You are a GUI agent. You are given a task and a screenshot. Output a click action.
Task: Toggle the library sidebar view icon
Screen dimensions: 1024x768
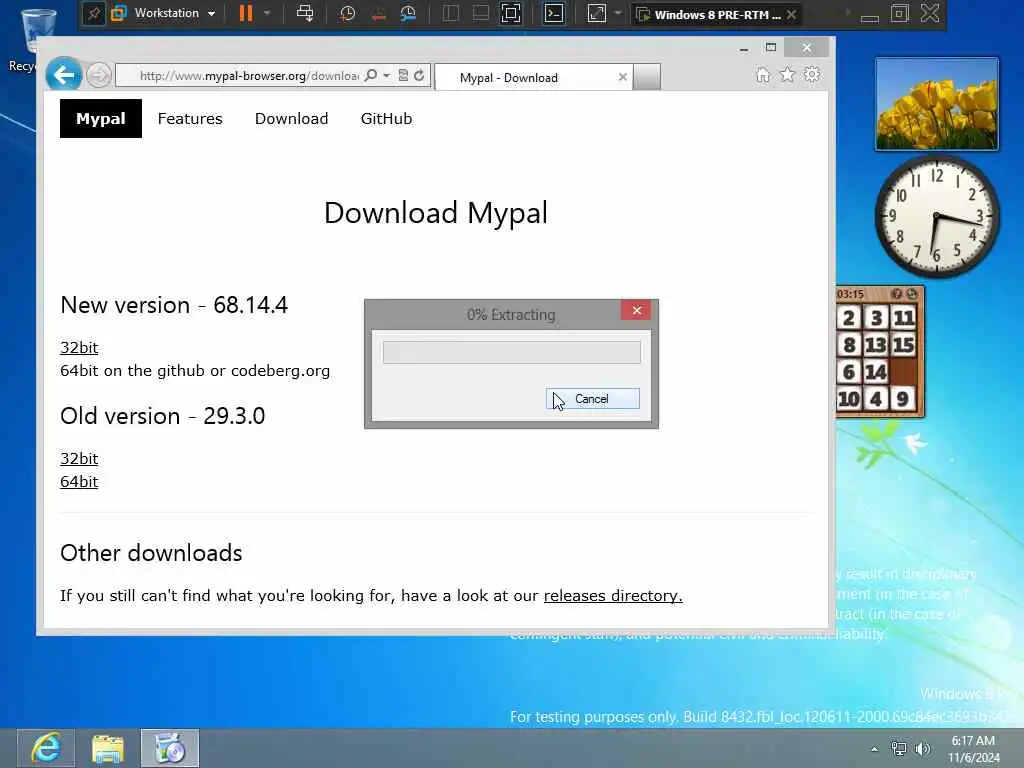click(x=450, y=13)
